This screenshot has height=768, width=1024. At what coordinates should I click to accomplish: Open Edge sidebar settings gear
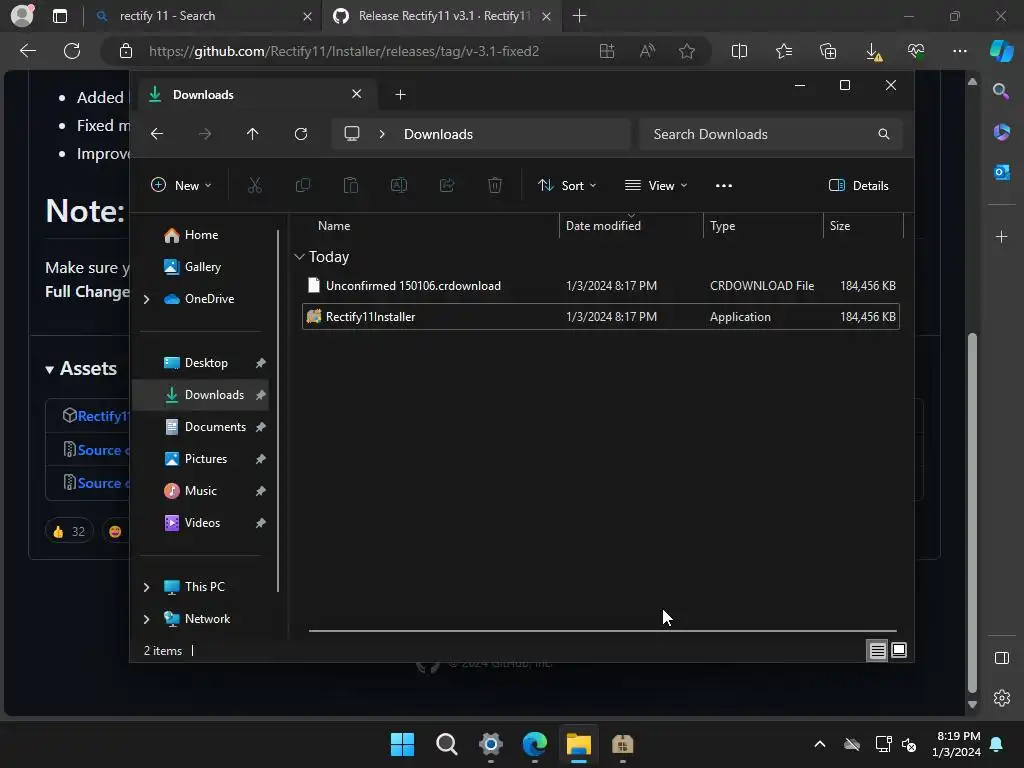point(1001,698)
